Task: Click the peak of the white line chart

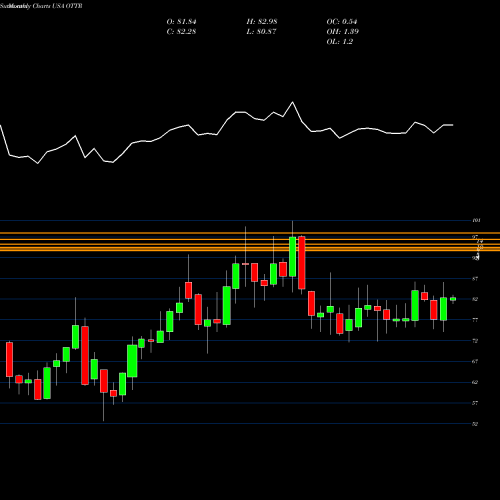Action: pyautogui.click(x=293, y=102)
